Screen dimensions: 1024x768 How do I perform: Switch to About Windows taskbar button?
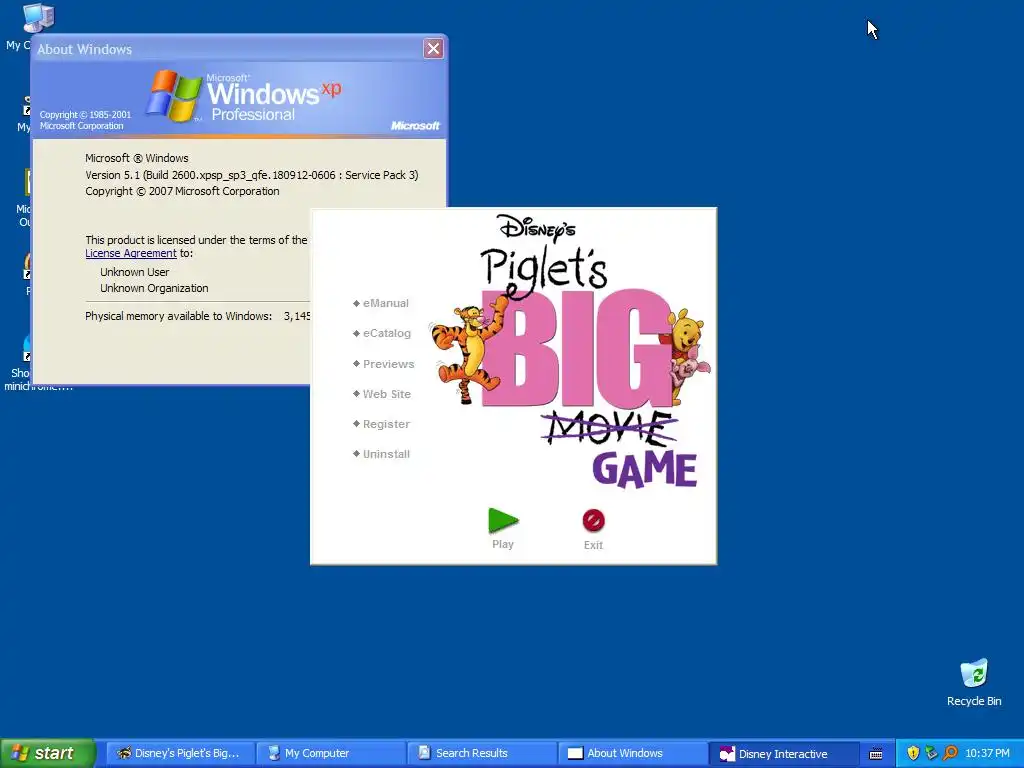pyautogui.click(x=632, y=753)
